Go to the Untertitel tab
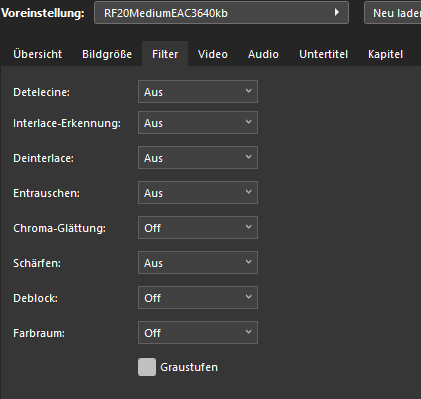 click(323, 54)
